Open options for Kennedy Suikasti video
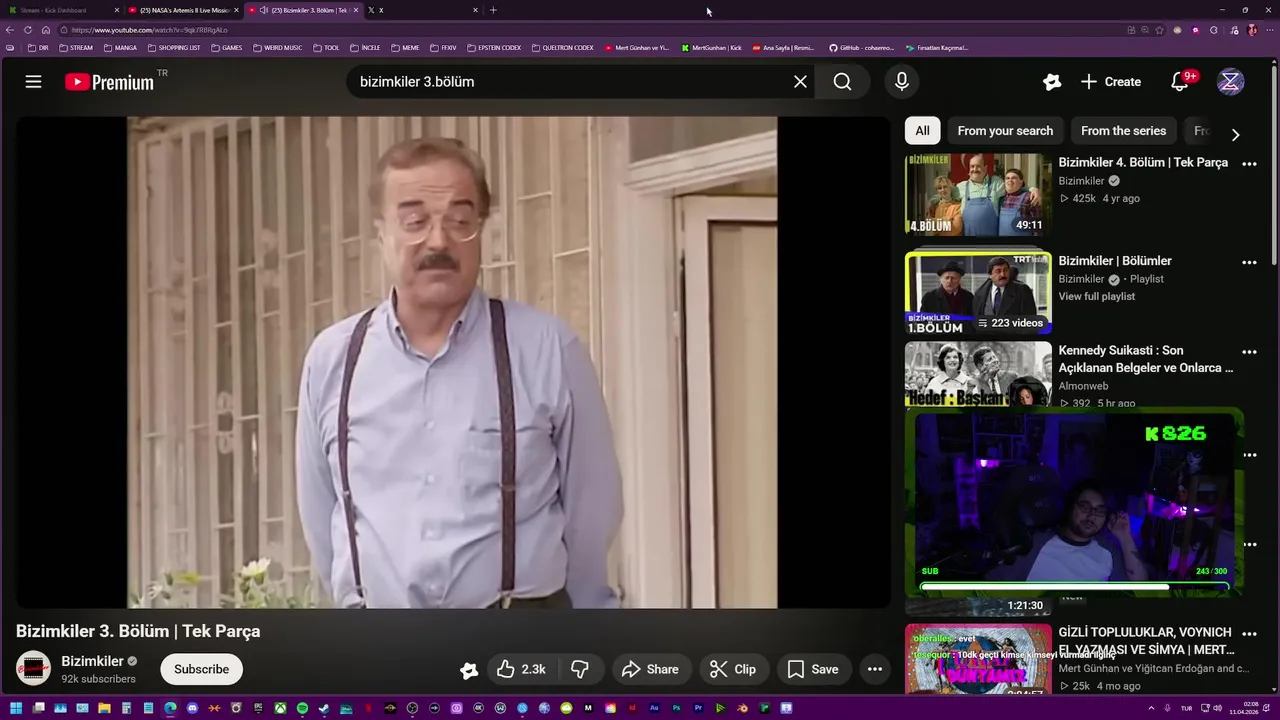The height and width of the screenshot is (720, 1280). point(1249,352)
